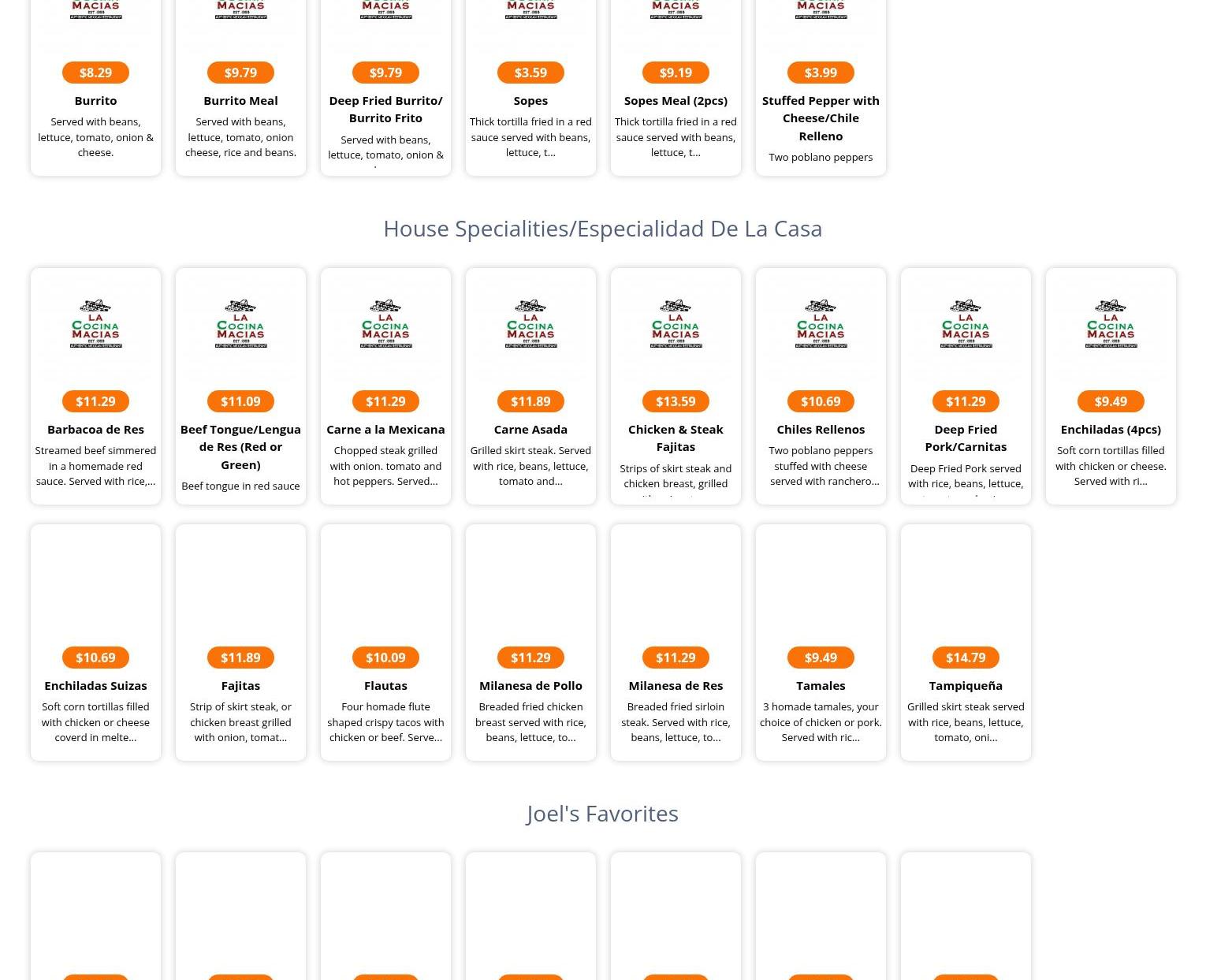The width and height of the screenshot is (1206, 980).
Task: Open the Enchiladas Suizas item name
Action: 95,686
